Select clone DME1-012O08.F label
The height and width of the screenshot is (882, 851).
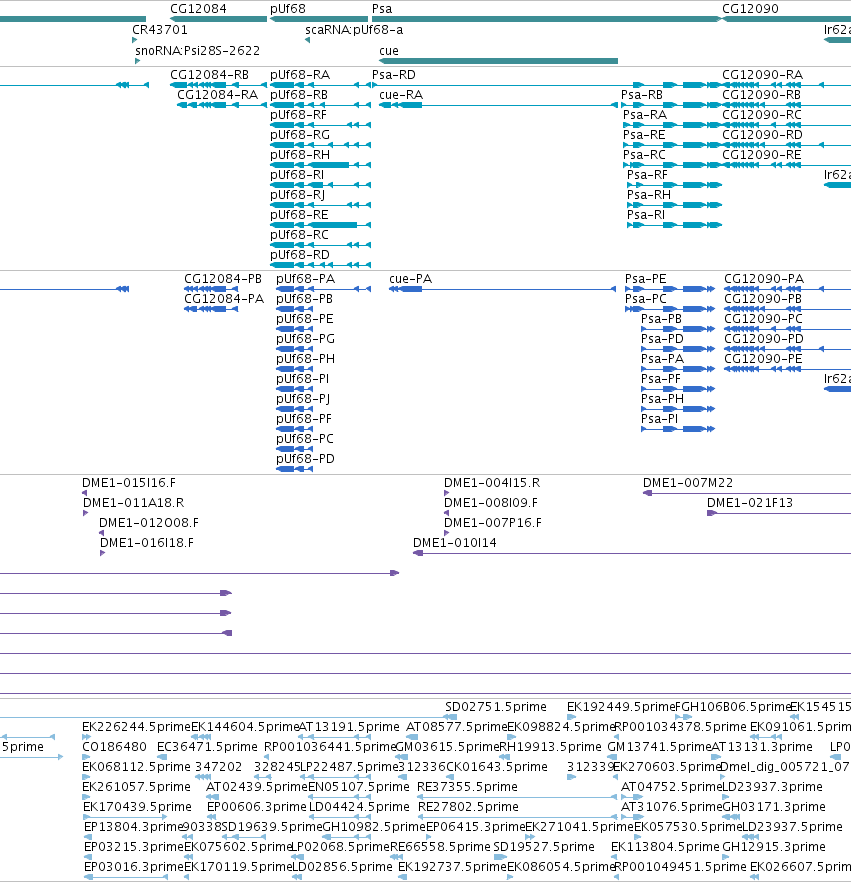point(149,523)
